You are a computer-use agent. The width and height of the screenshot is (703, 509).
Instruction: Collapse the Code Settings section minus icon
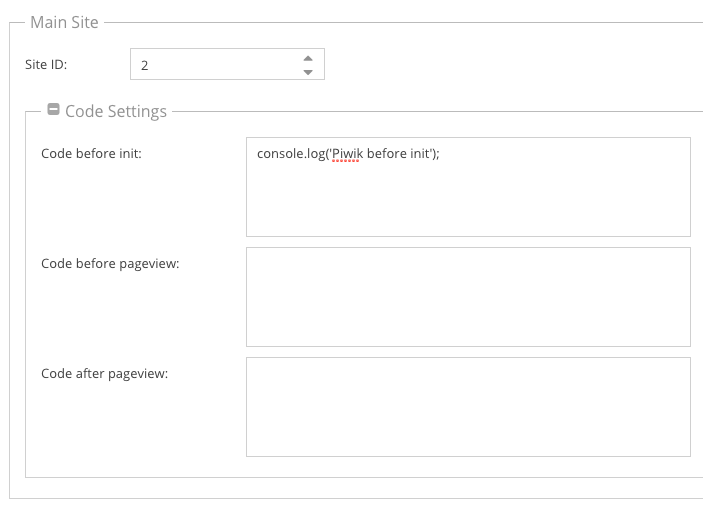click(x=54, y=111)
